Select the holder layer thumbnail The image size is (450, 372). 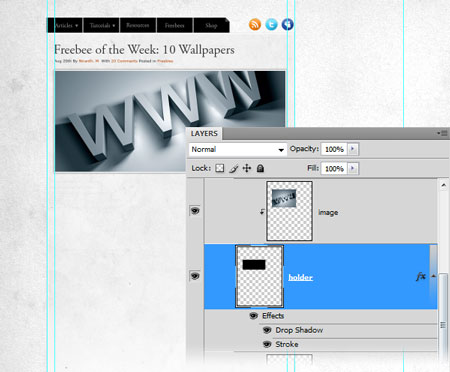pos(260,276)
